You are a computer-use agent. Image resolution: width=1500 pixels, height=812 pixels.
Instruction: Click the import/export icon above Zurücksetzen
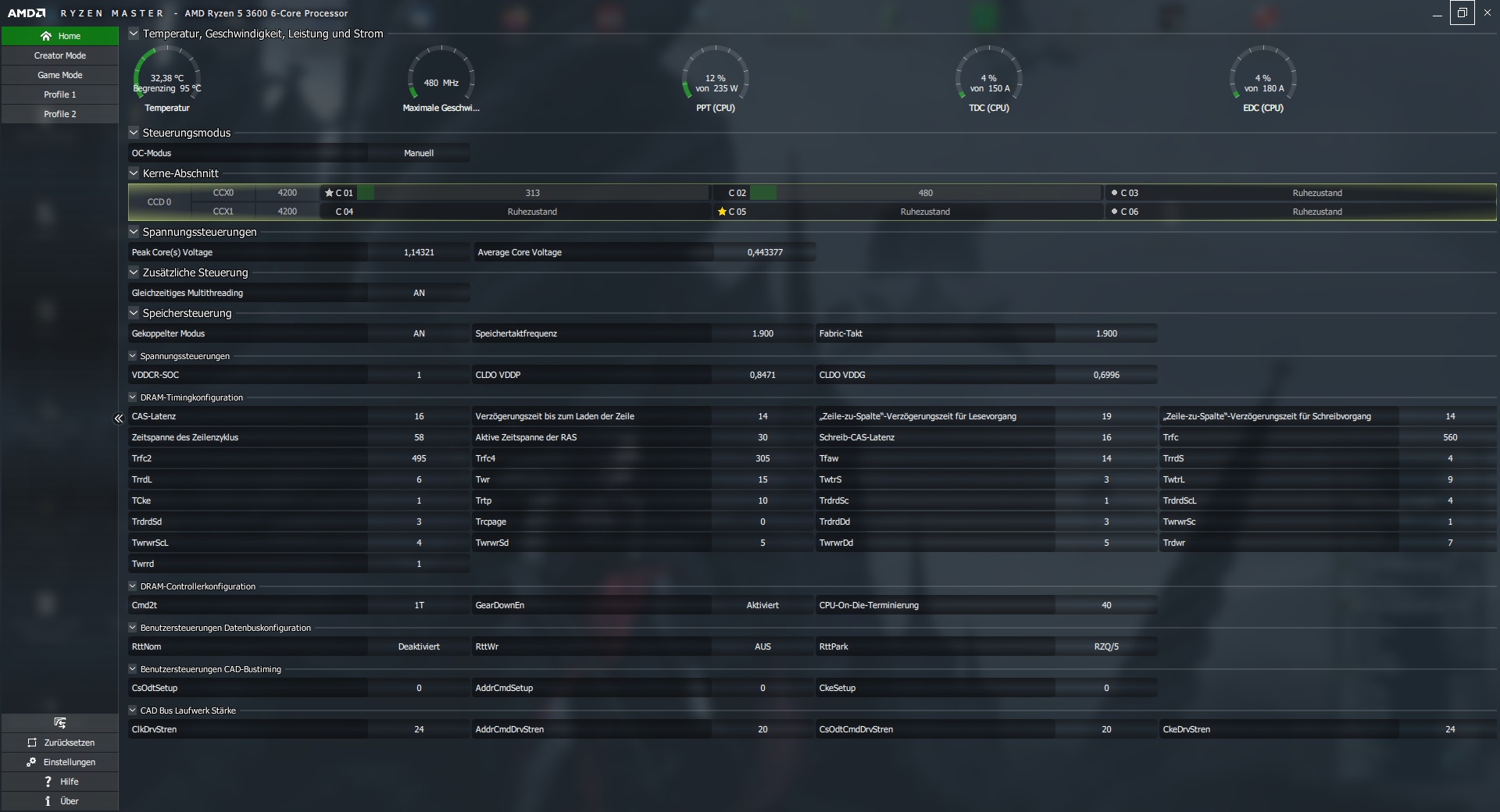click(60, 723)
